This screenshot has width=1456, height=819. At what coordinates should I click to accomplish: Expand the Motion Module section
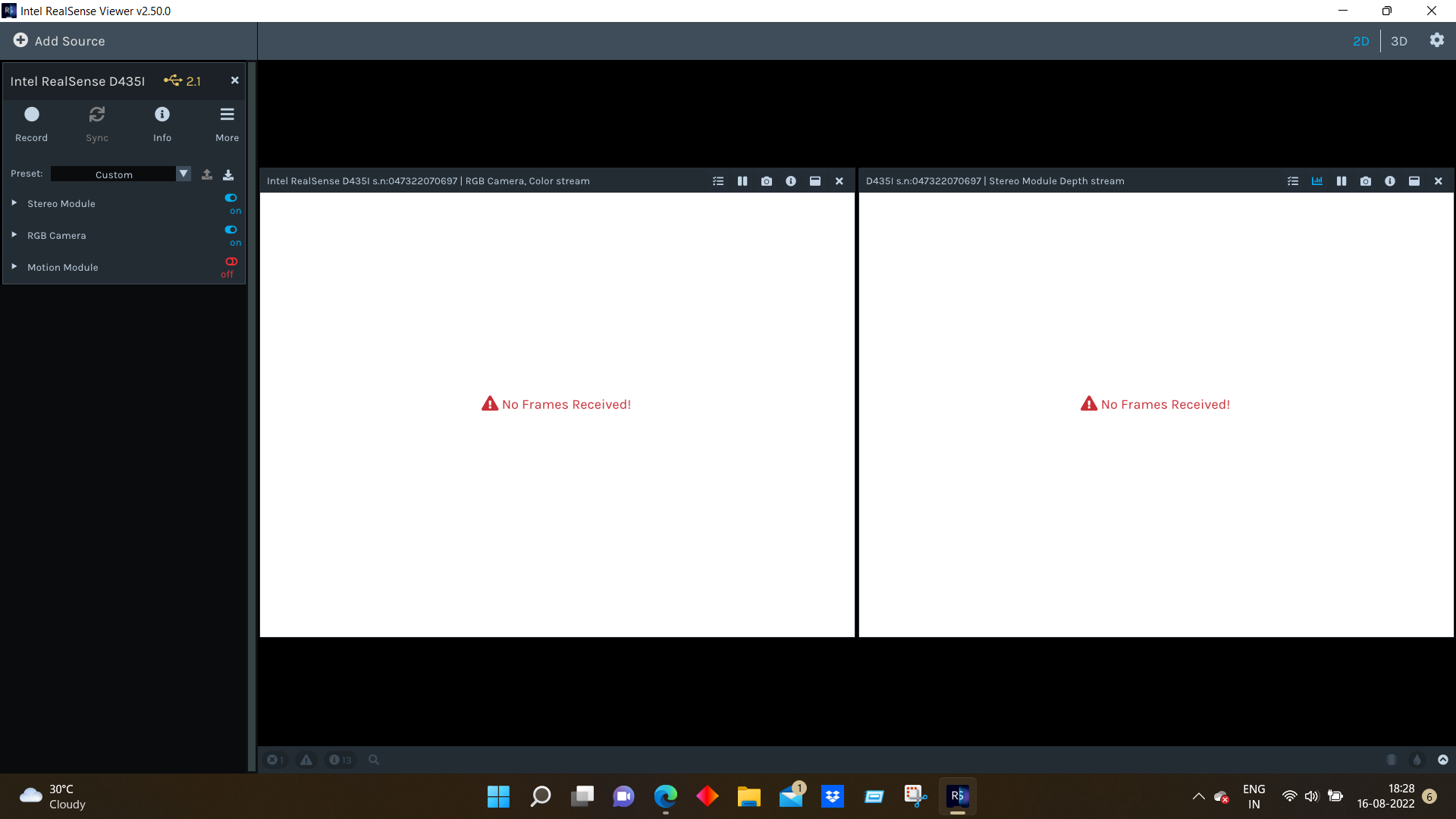tap(13, 266)
